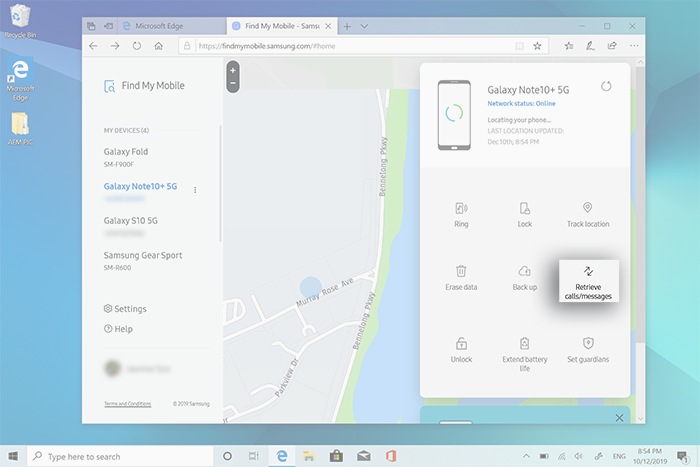Screen dimensions: 700x467
Task: Open Recycle Bin desktop icon
Action: [x=20, y=21]
